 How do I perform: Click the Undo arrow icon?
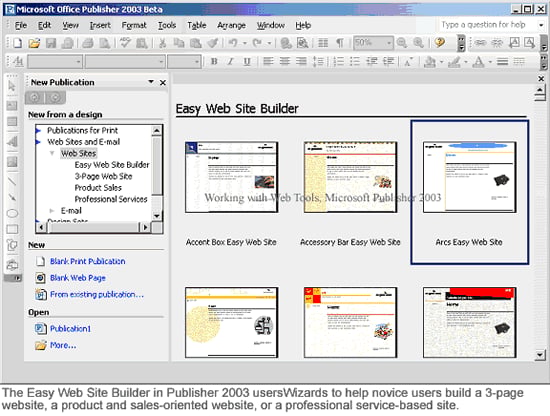point(233,43)
